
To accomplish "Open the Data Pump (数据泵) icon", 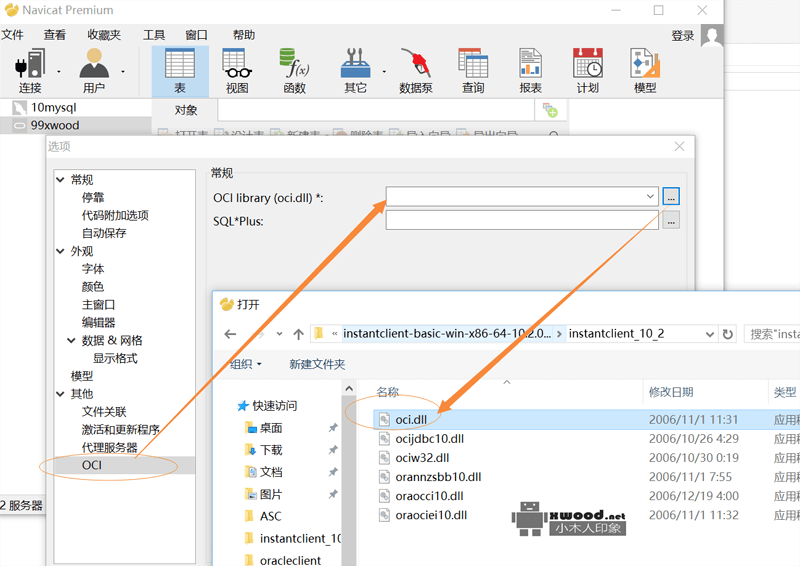I will [416, 71].
